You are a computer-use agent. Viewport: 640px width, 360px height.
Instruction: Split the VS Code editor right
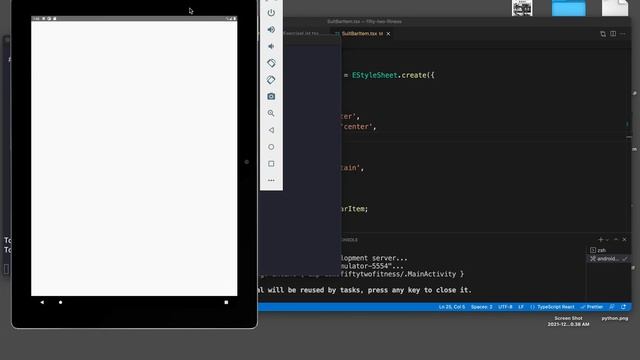613,34
